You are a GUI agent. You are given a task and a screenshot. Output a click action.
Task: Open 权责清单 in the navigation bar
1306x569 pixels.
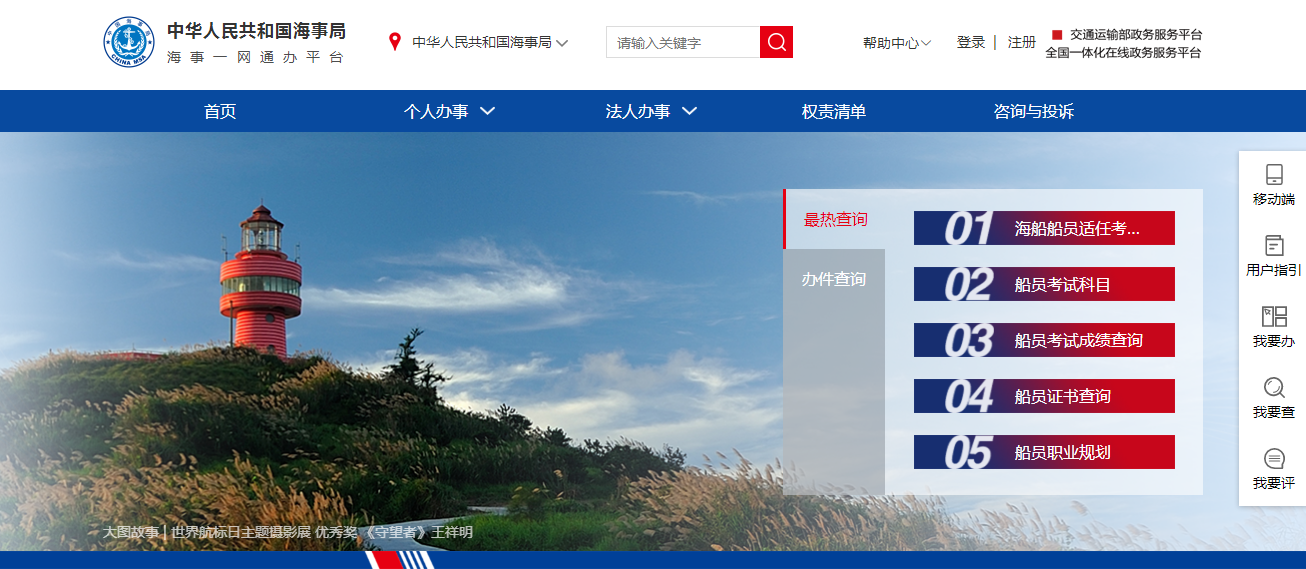[834, 111]
